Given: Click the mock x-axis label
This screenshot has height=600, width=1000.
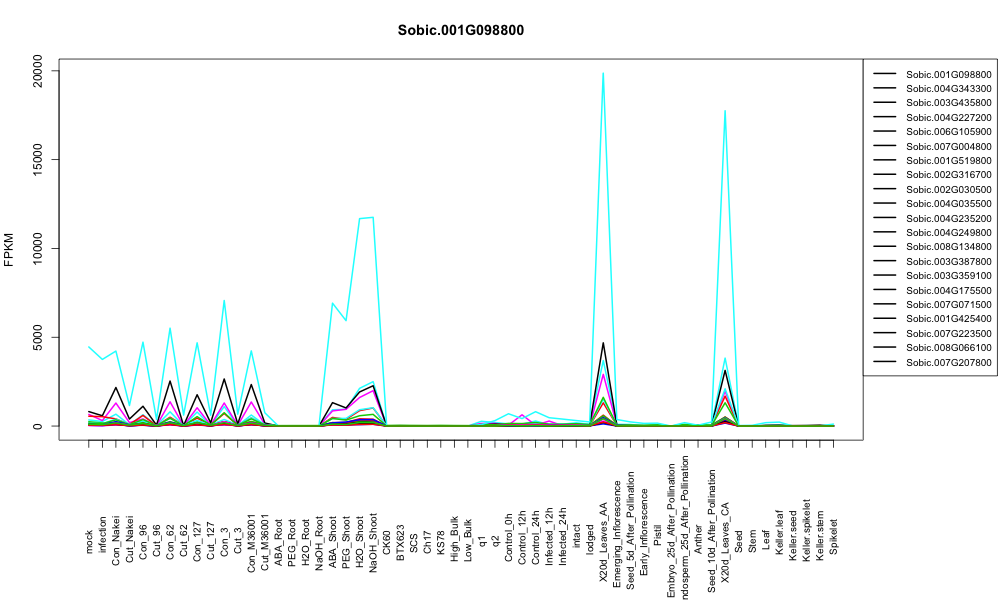Looking at the screenshot, I should point(89,541).
